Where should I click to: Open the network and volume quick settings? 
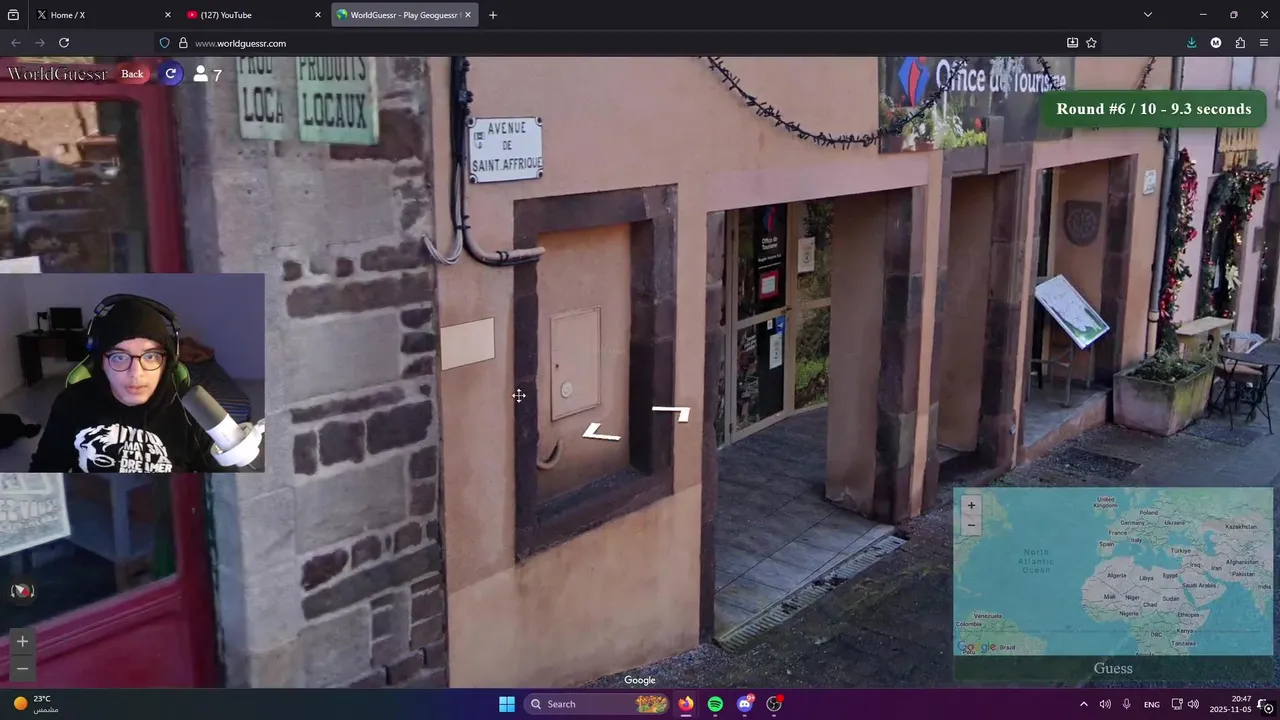(1184, 704)
